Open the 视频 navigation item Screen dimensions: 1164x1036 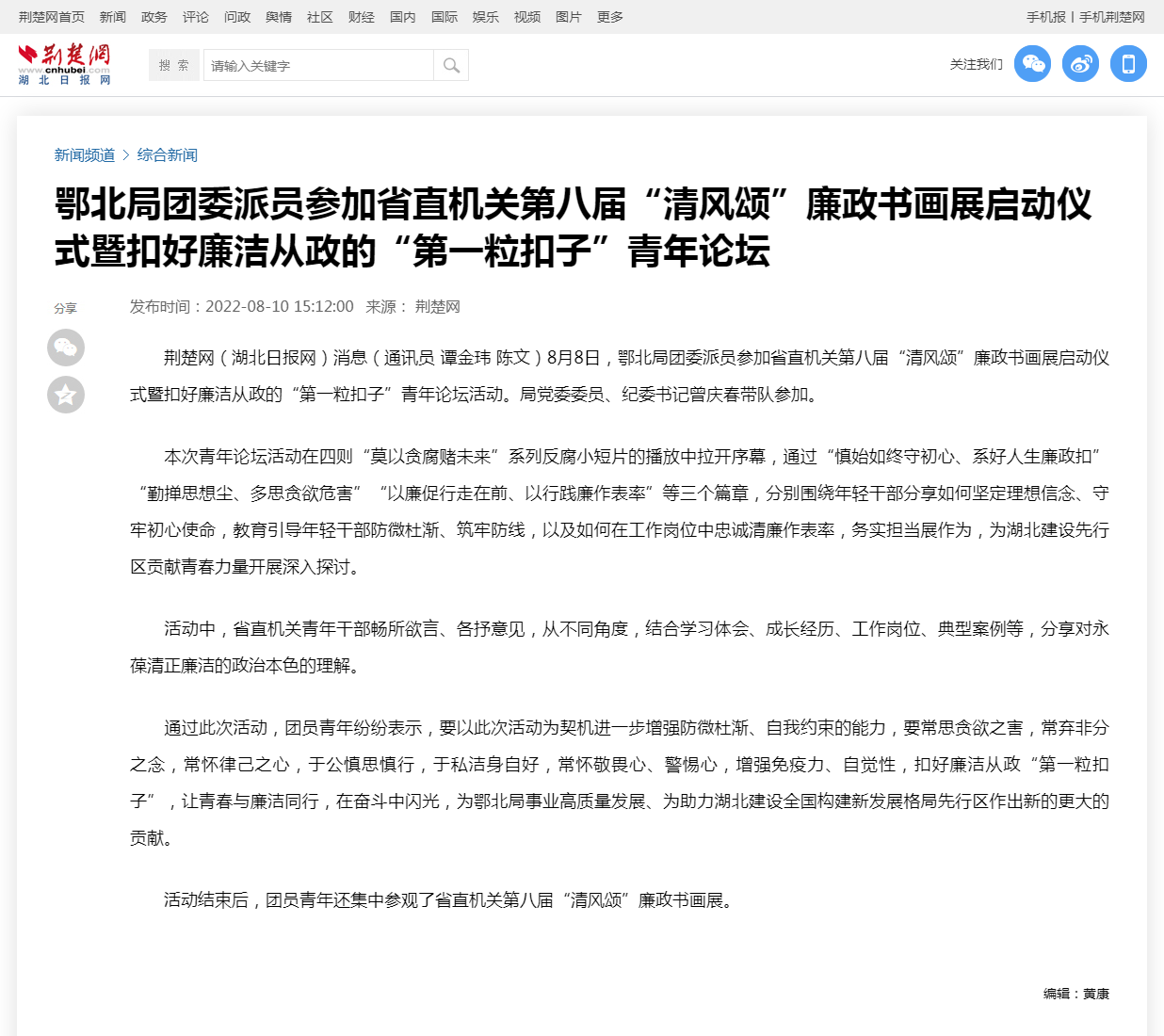tap(527, 17)
